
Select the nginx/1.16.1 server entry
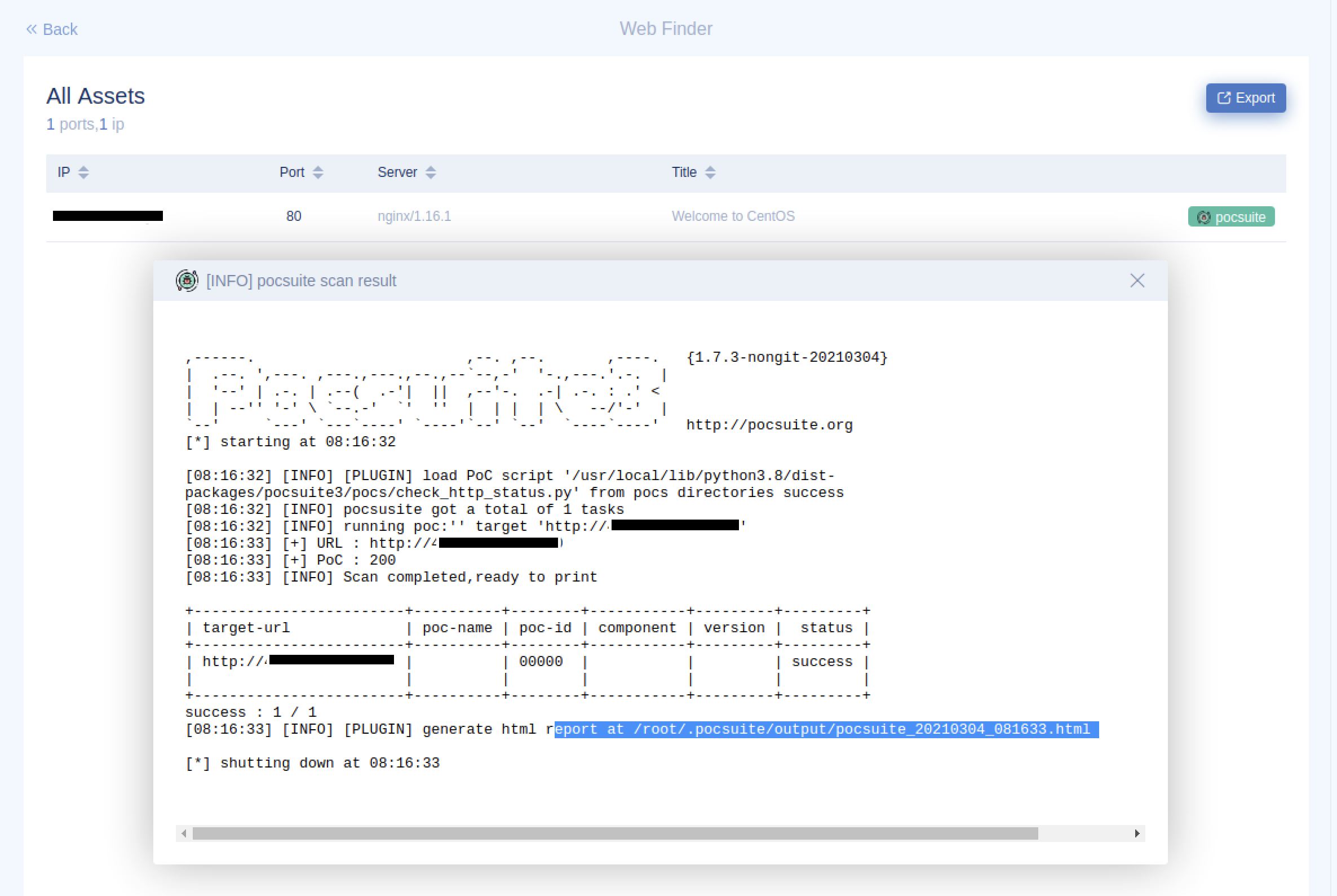(x=414, y=216)
